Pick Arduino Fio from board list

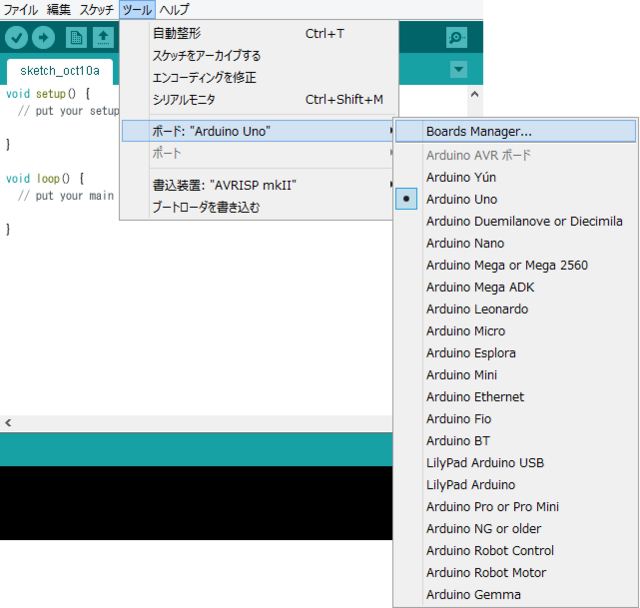click(x=516, y=419)
